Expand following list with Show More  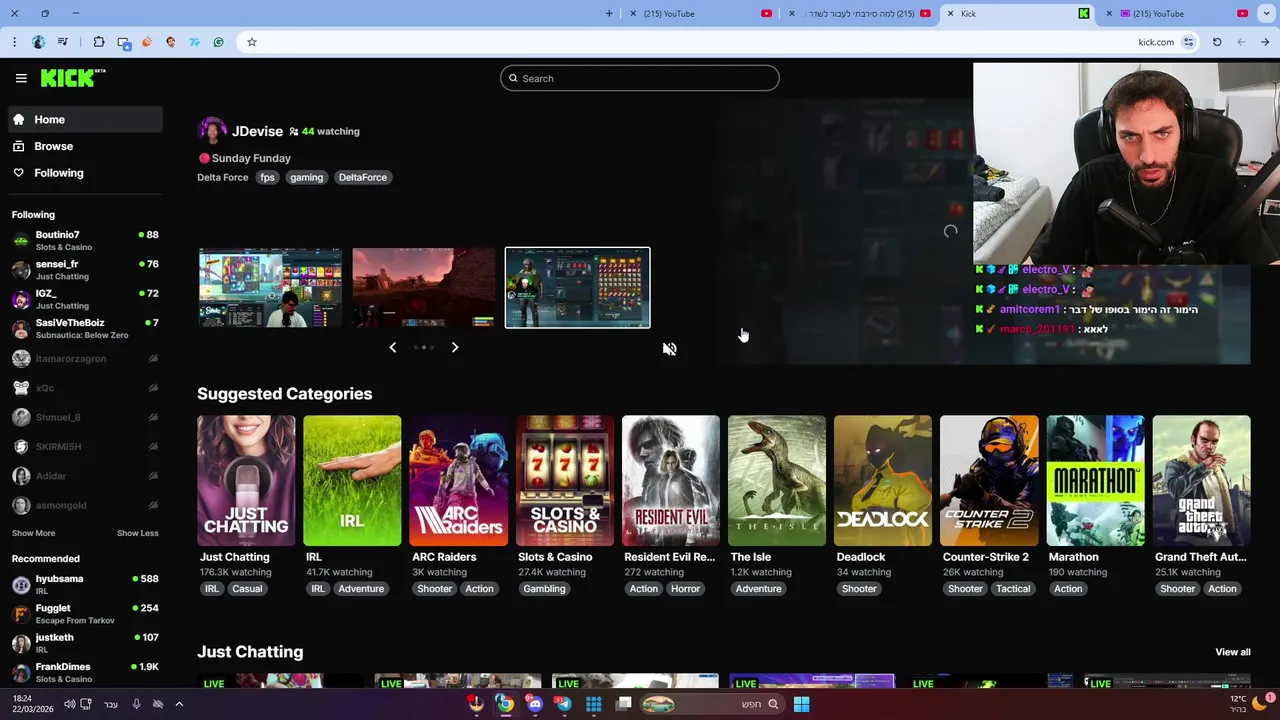(x=33, y=533)
